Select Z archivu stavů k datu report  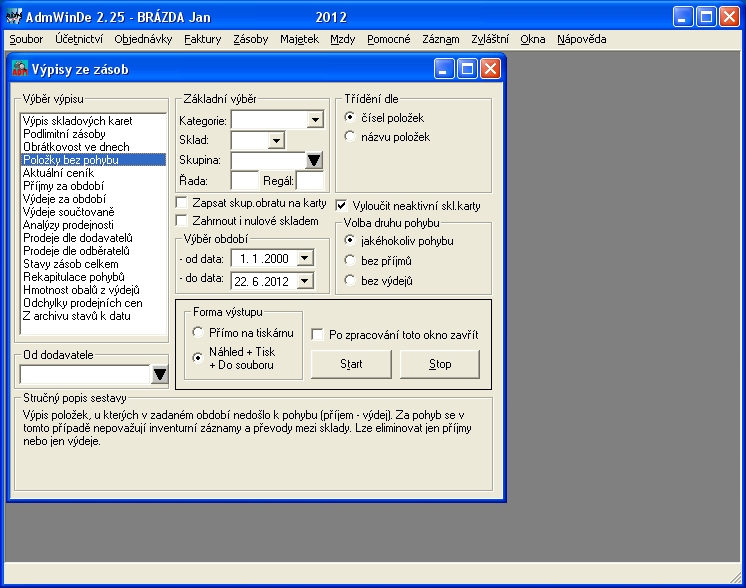pyautogui.click(x=94, y=316)
